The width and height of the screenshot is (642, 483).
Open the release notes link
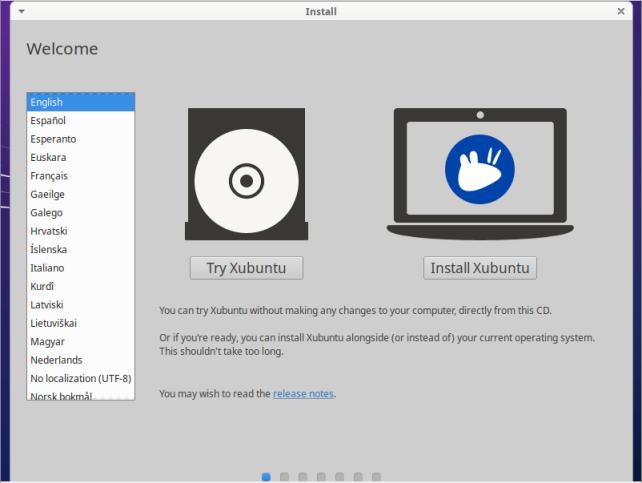(x=303, y=394)
